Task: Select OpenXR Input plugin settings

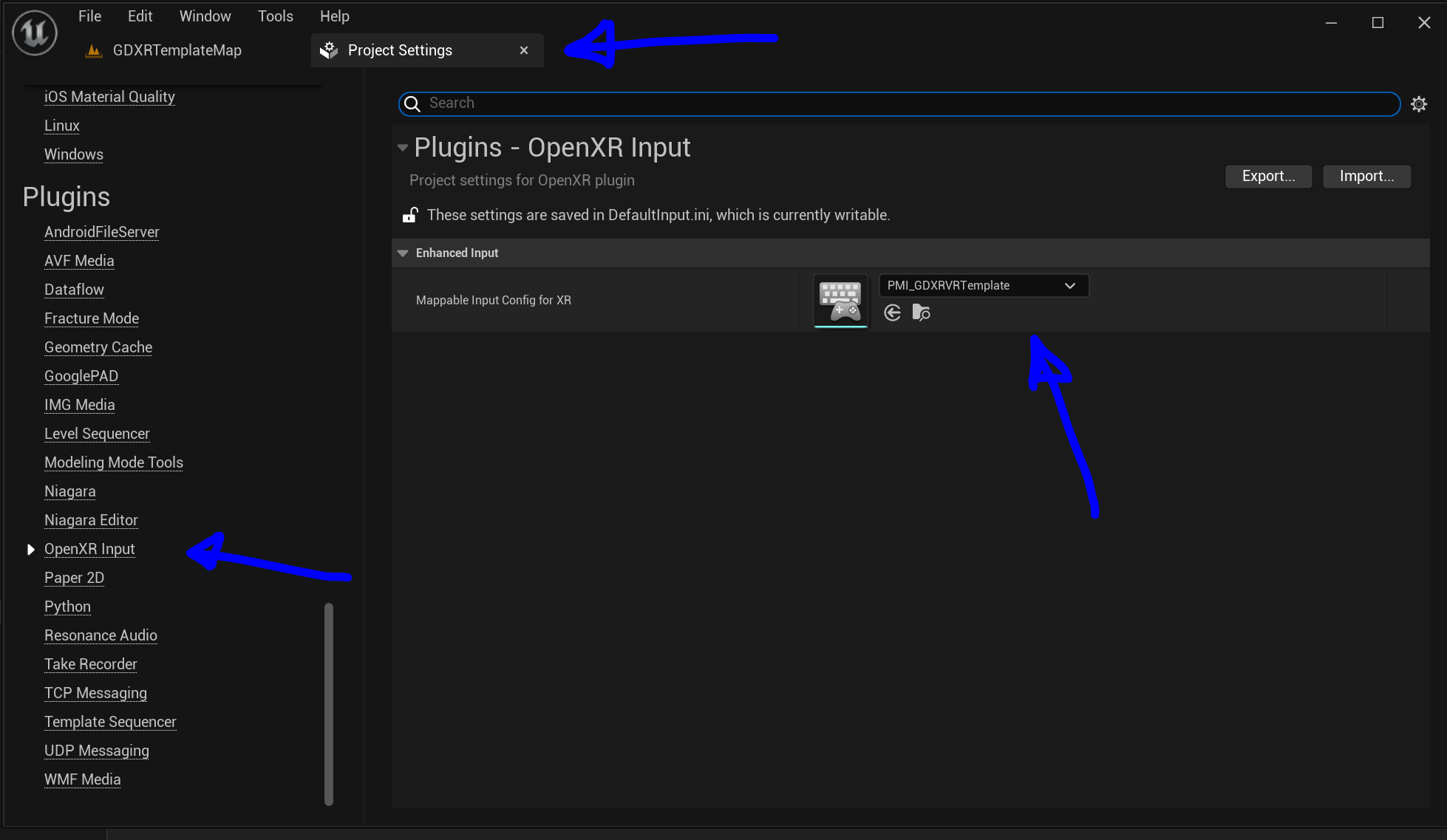Action: pos(89,549)
